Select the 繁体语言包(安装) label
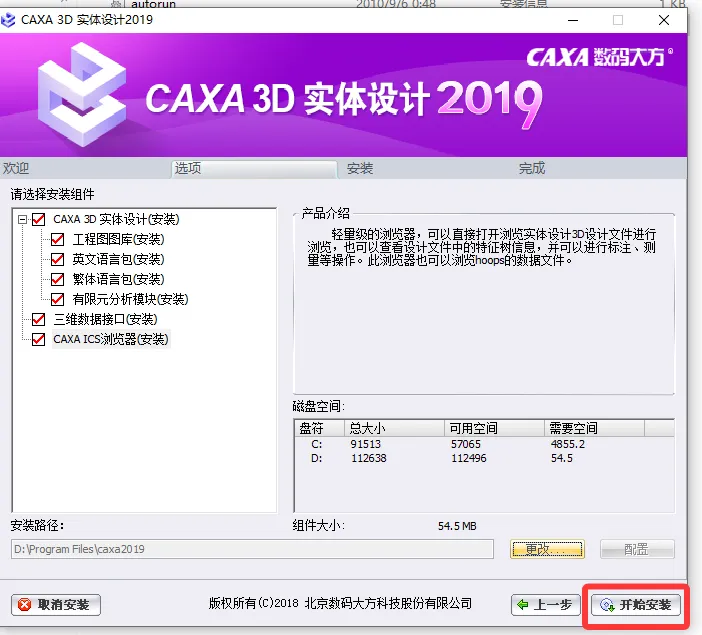This screenshot has width=702, height=635. pyautogui.click(x=119, y=279)
